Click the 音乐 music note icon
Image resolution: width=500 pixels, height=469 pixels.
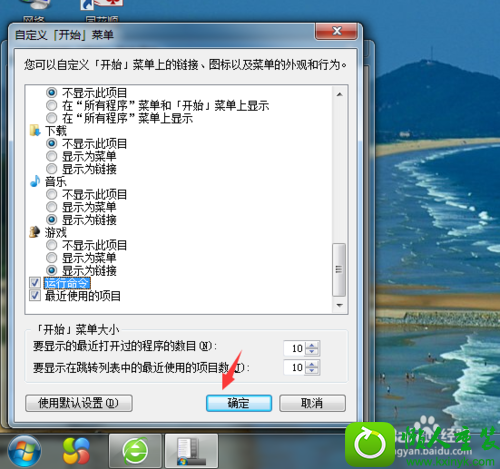coord(35,181)
